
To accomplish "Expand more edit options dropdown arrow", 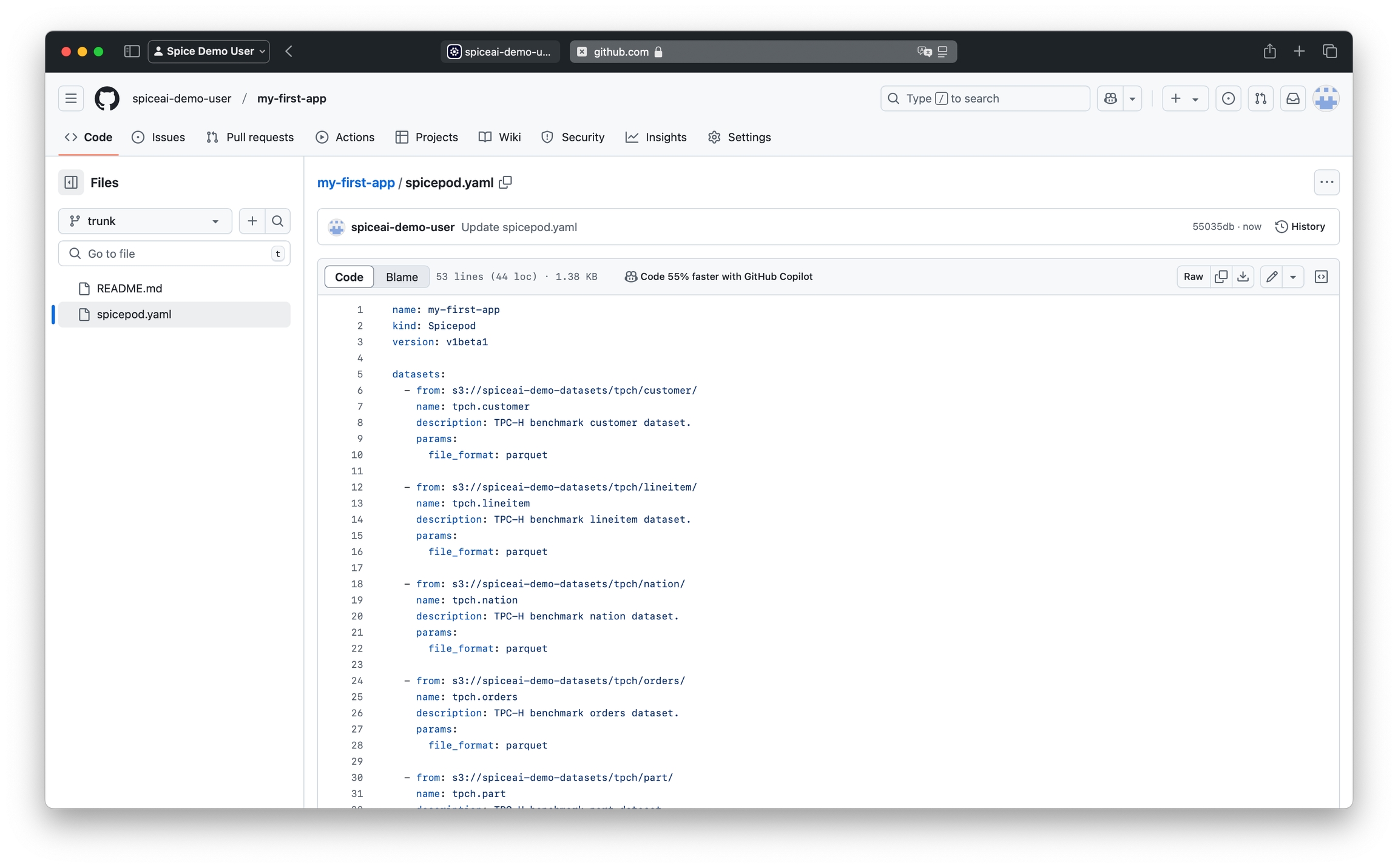I will tap(1293, 277).
